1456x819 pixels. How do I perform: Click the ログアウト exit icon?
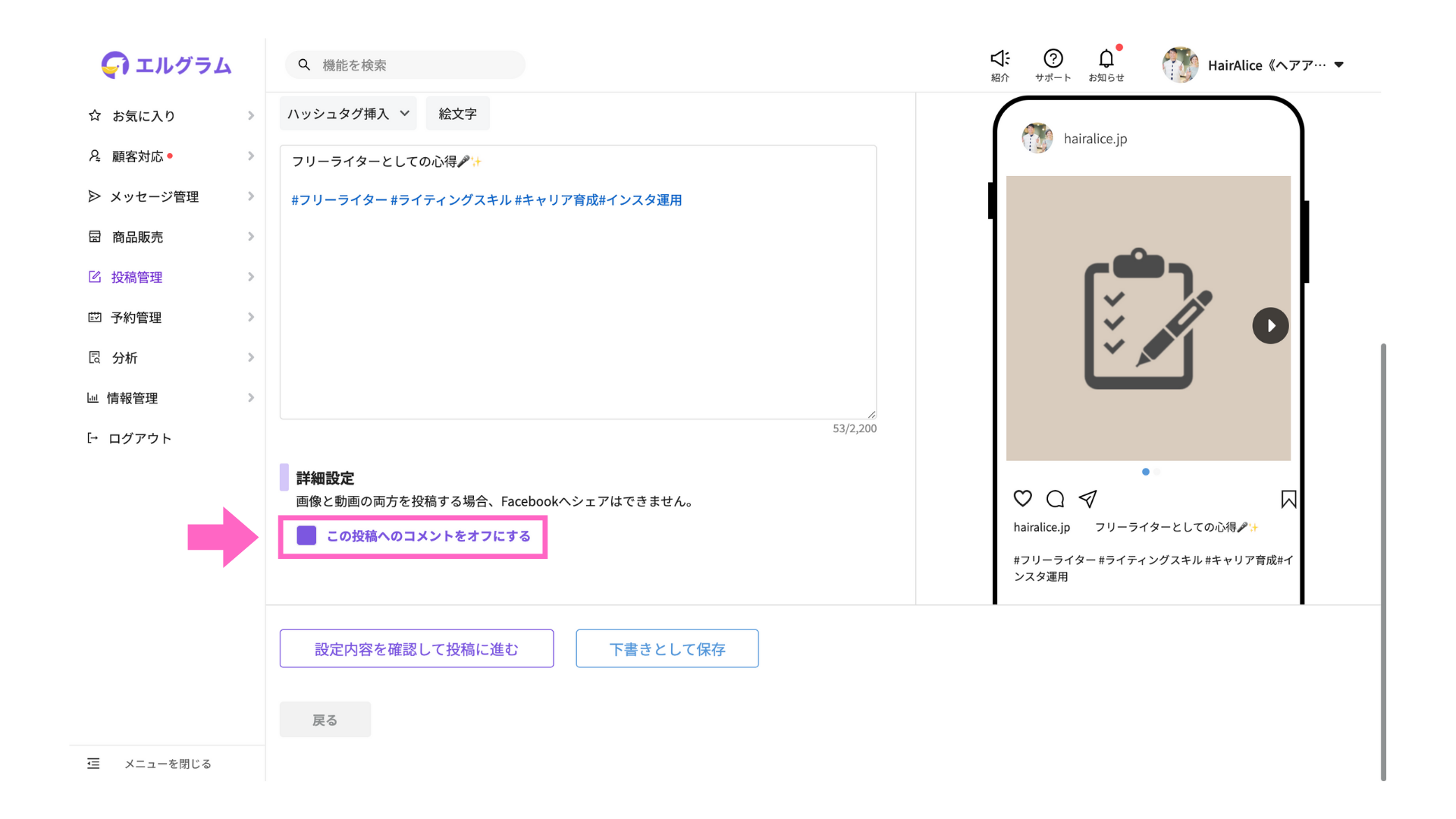tap(93, 438)
